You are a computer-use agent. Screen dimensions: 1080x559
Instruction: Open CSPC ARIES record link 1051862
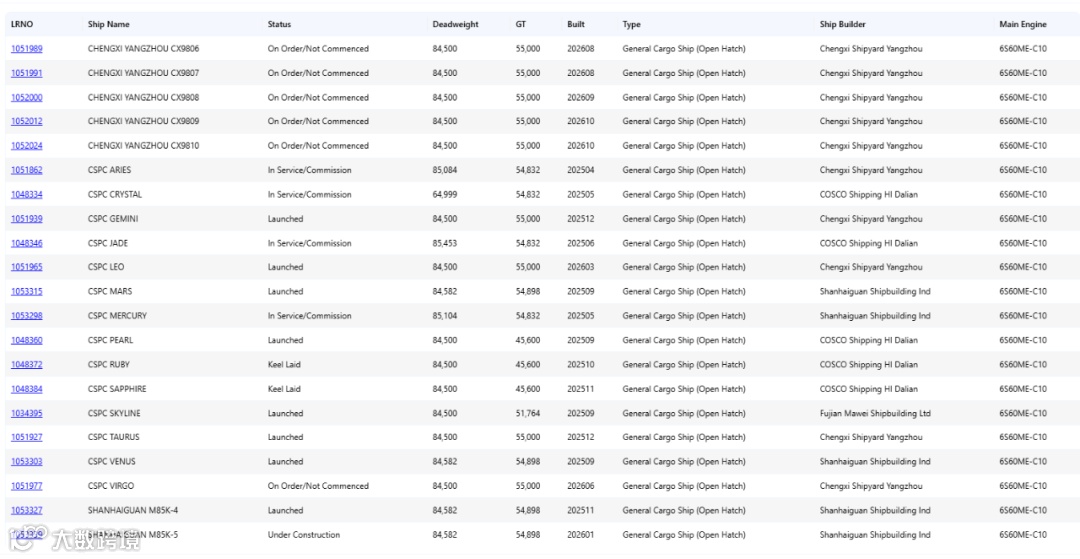[x=26, y=170]
